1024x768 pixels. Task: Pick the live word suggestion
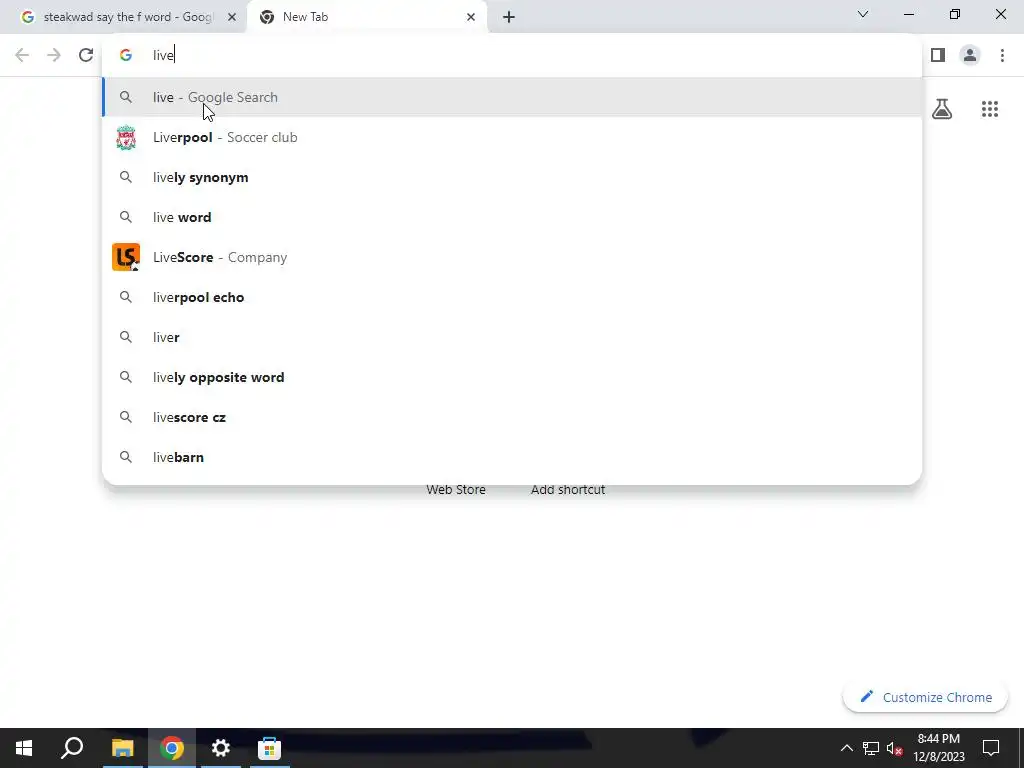(x=512, y=217)
